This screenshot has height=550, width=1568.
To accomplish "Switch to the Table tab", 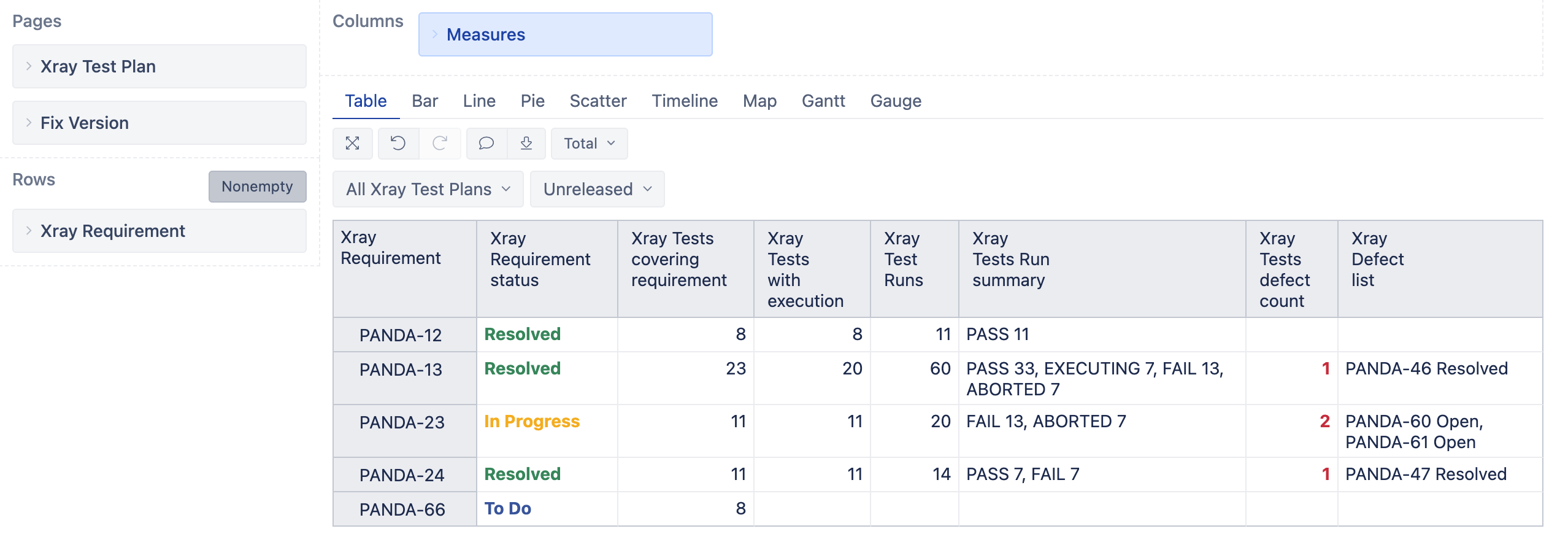I will coord(366,101).
